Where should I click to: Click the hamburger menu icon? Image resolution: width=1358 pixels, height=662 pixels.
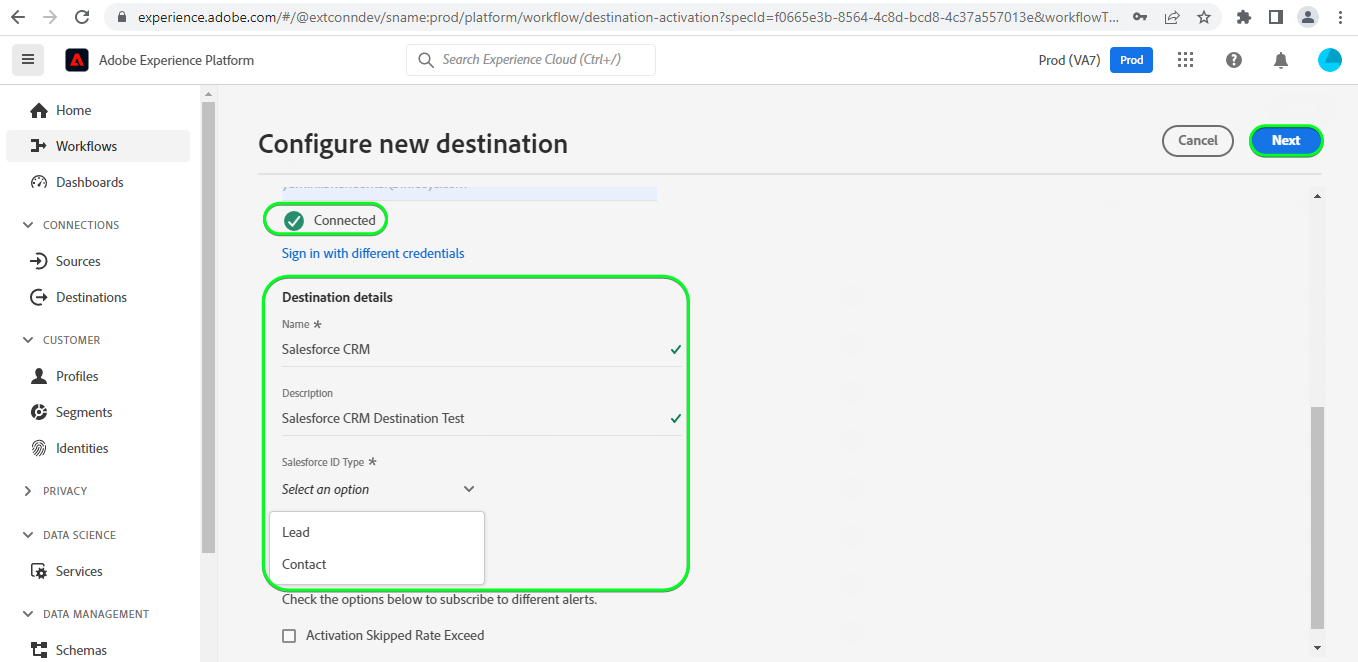click(28, 60)
